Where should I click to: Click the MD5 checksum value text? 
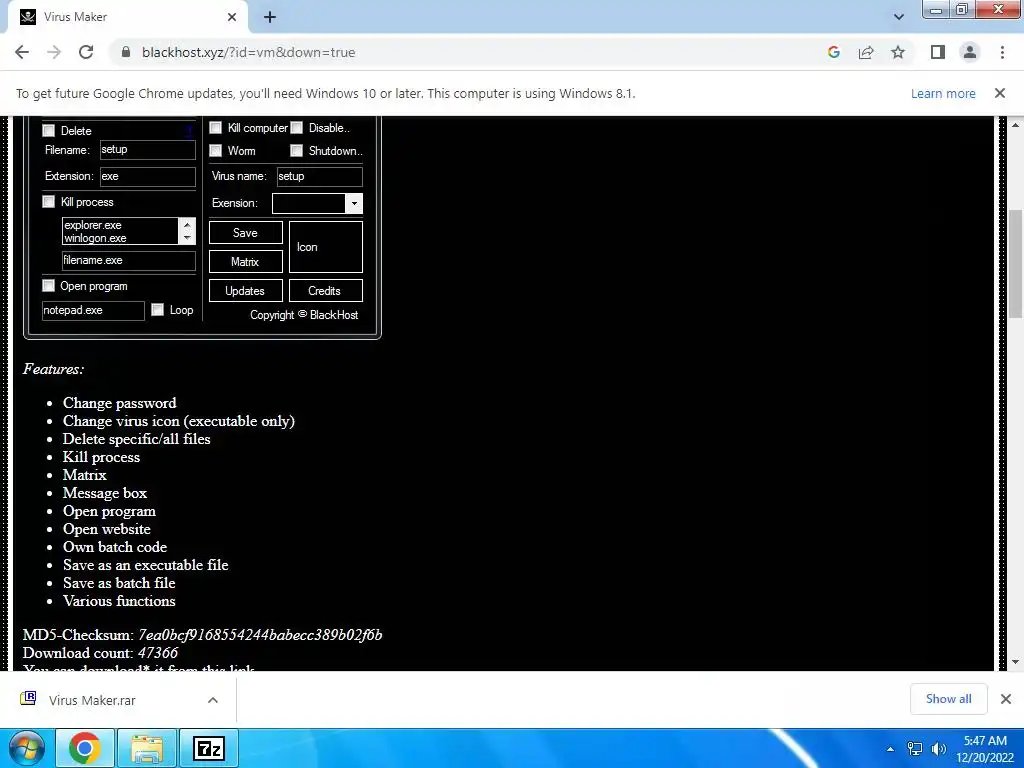pos(260,635)
